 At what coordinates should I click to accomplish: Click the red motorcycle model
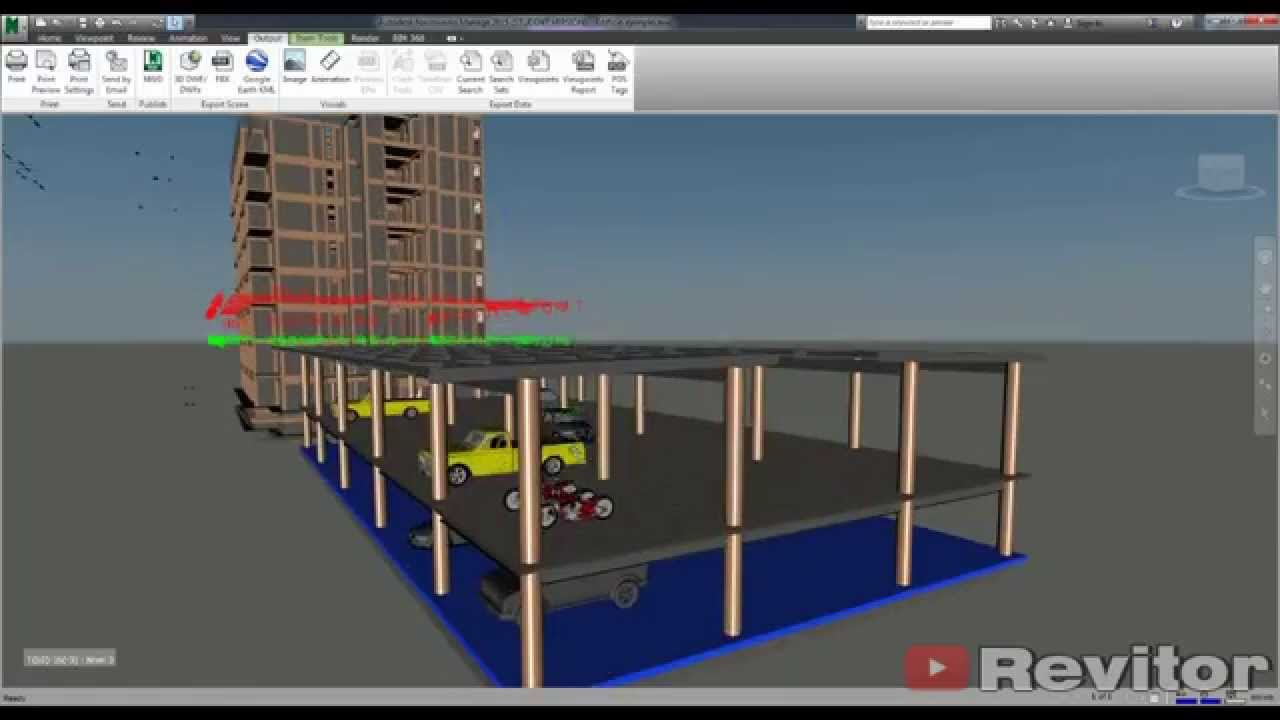(560, 502)
